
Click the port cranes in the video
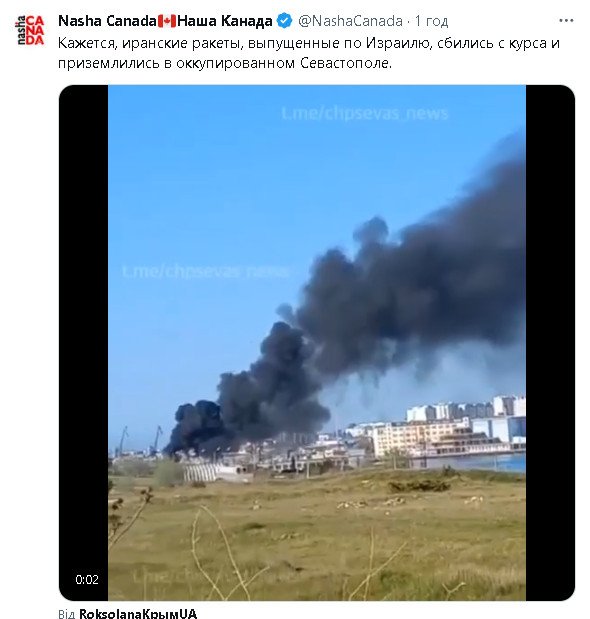click(140, 440)
